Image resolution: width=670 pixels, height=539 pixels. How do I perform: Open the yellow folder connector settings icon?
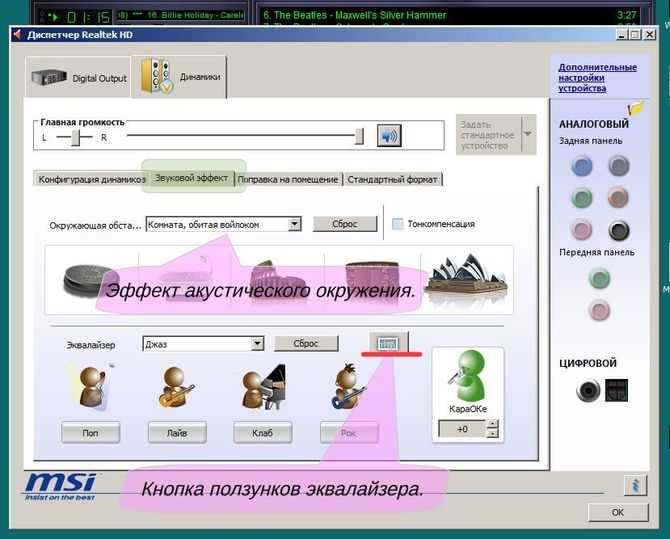[x=636, y=108]
